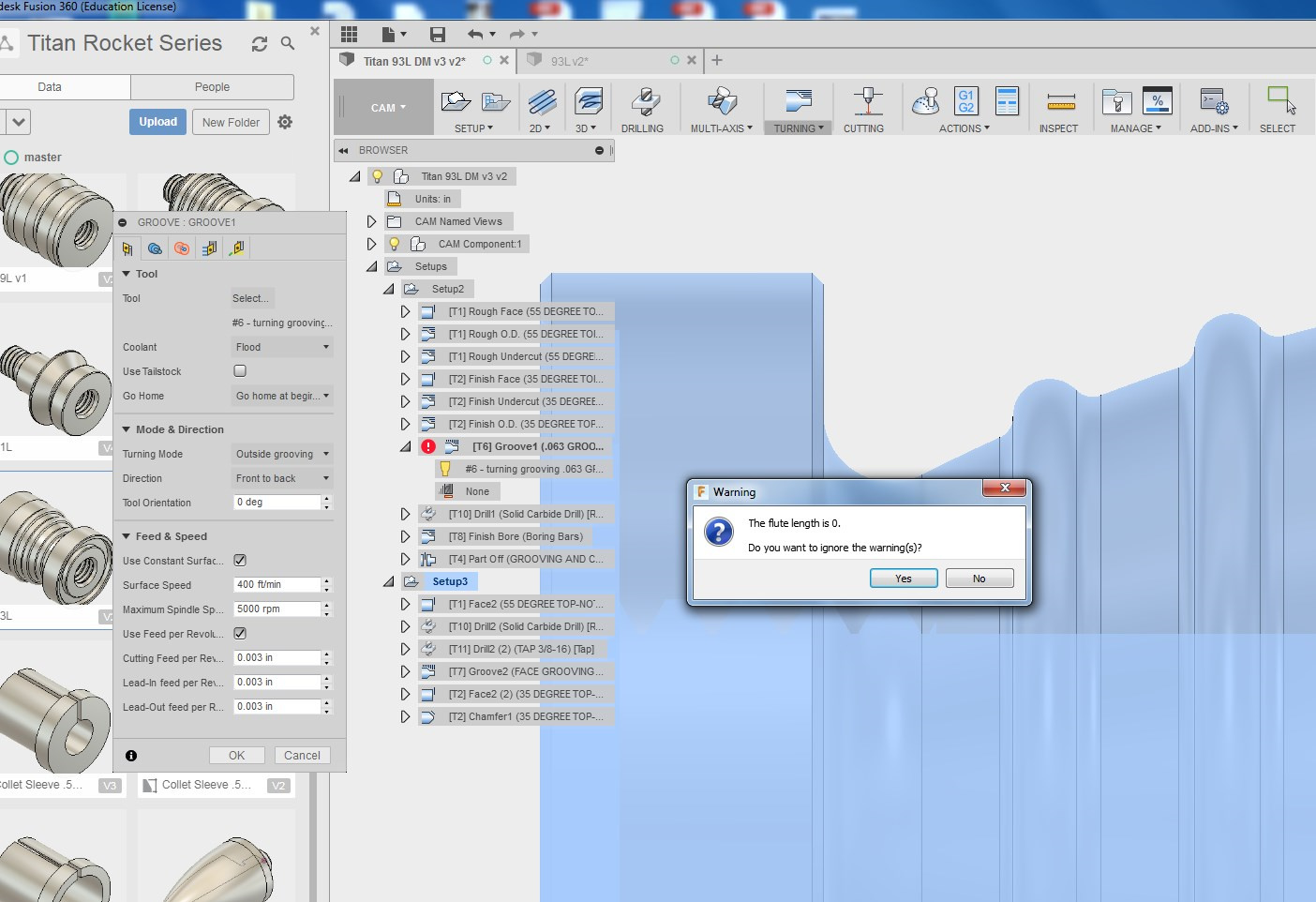Click the Surface Speed 400 ft/min field

tap(277, 585)
